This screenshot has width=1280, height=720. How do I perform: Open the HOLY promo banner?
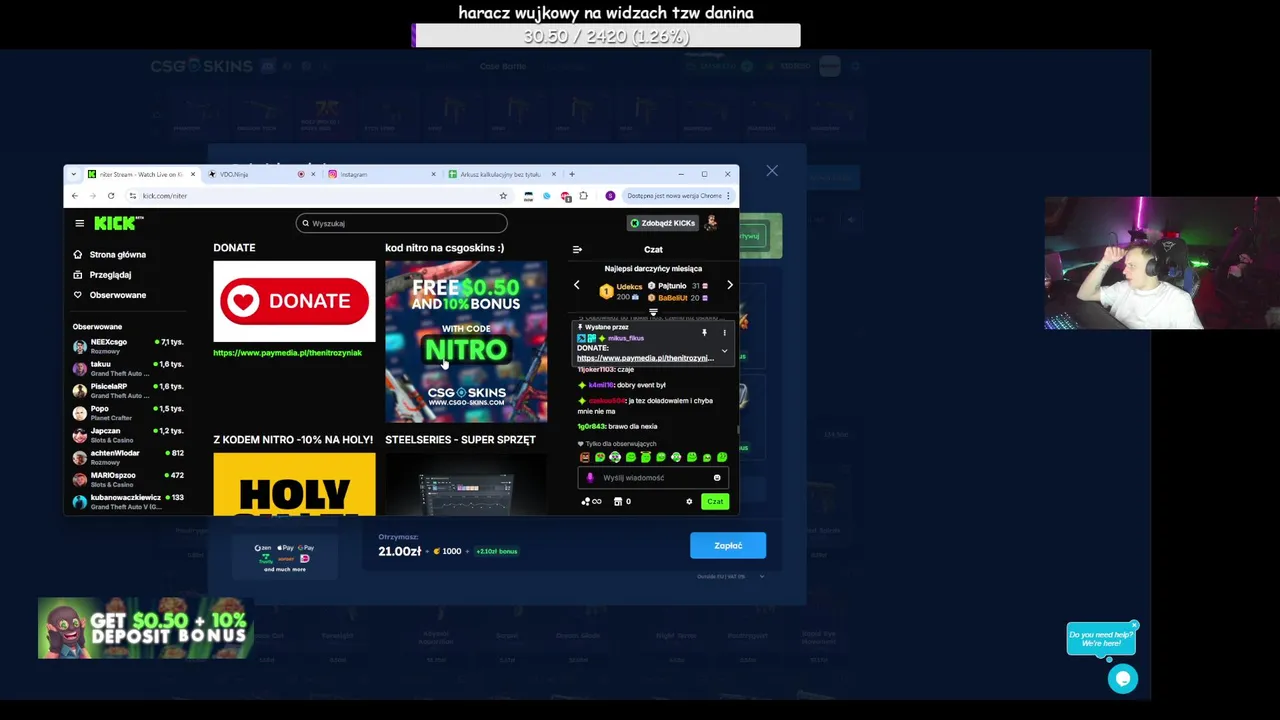[294, 484]
